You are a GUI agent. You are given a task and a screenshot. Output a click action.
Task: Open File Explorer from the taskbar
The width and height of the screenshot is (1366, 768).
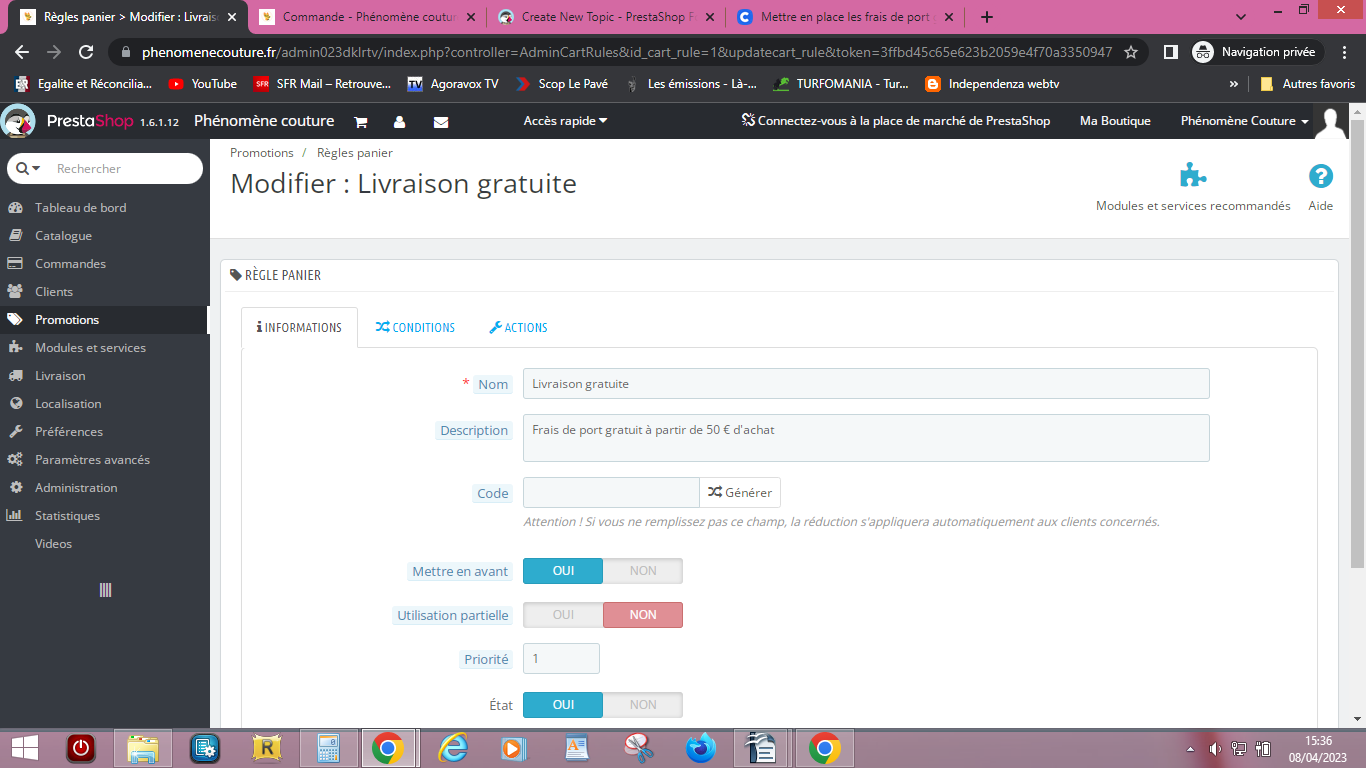(x=143, y=748)
